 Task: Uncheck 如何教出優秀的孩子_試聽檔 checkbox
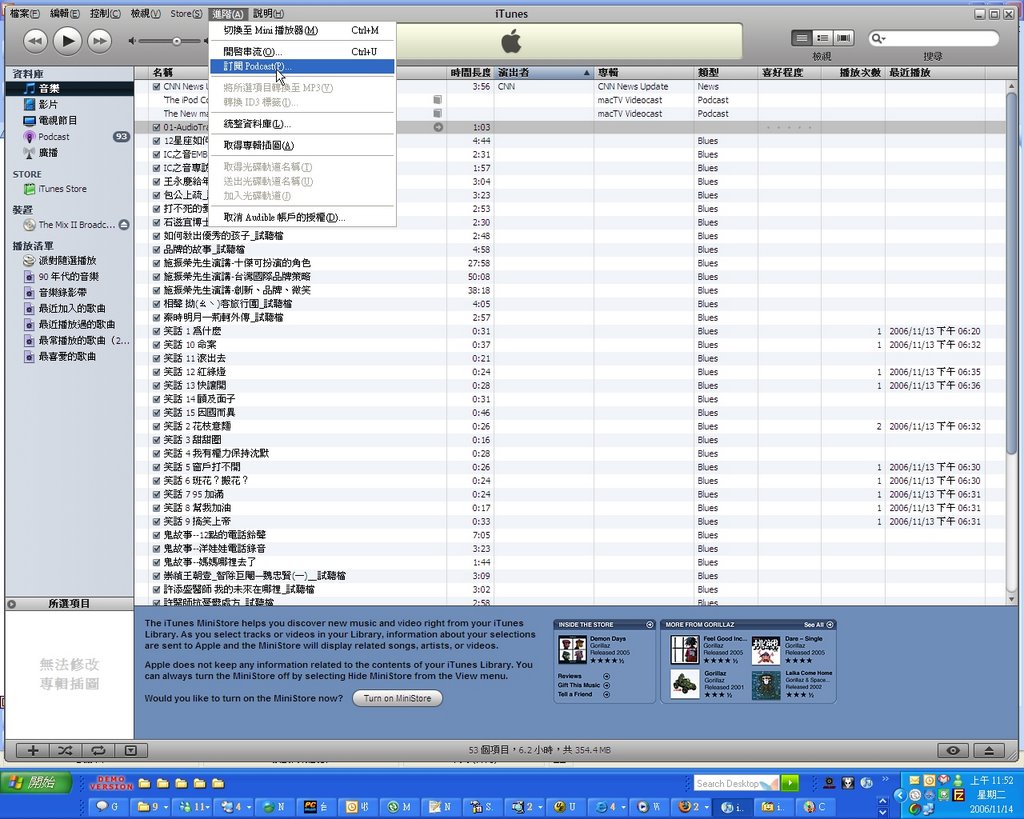coord(157,236)
